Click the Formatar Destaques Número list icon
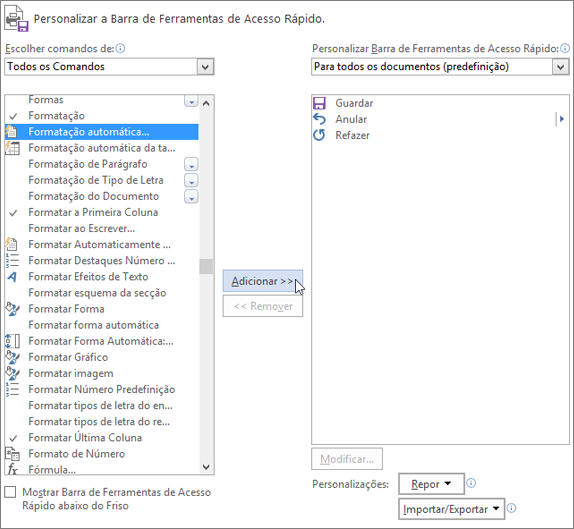 12,260
